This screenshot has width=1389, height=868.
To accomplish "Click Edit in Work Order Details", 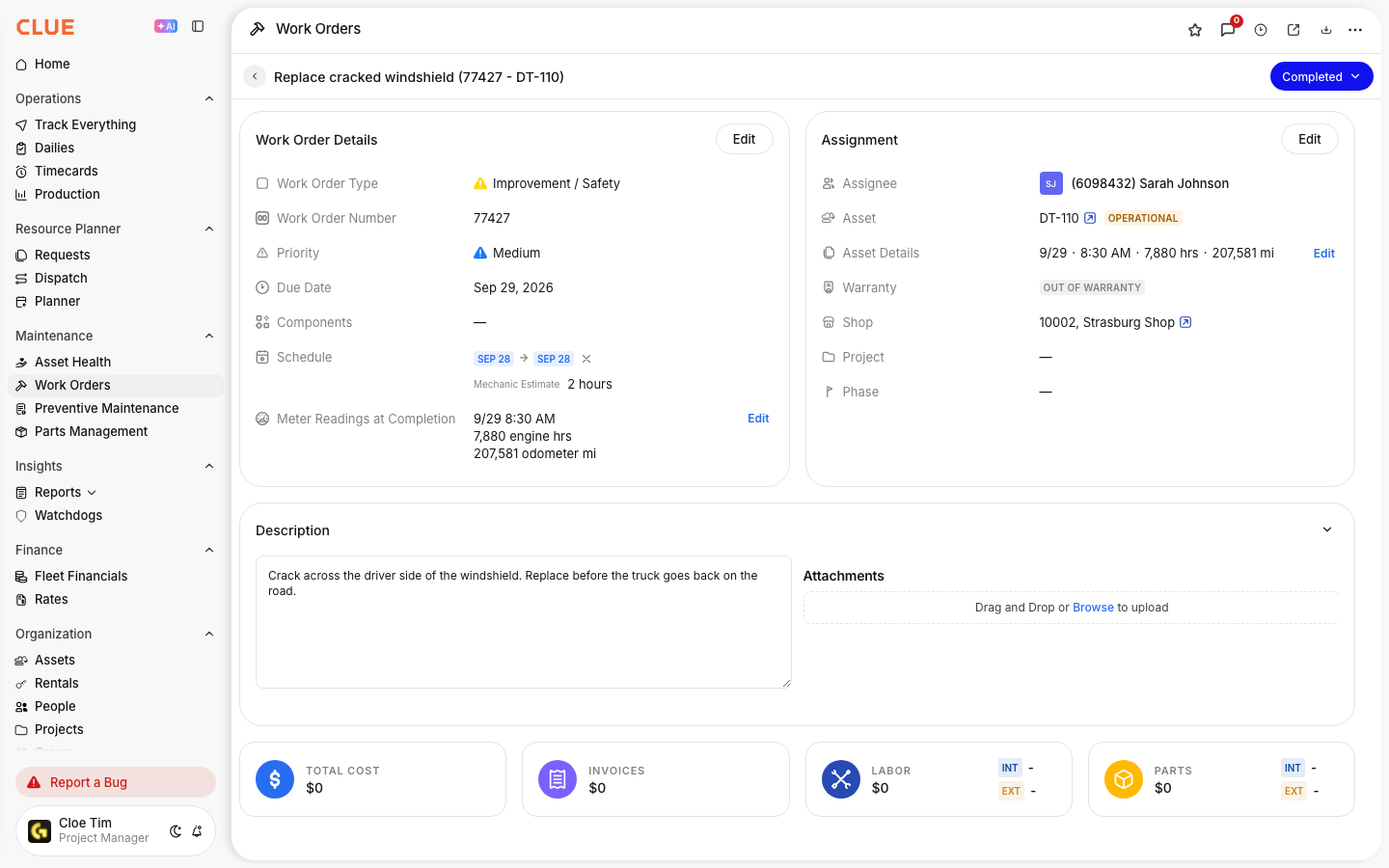I will (744, 139).
